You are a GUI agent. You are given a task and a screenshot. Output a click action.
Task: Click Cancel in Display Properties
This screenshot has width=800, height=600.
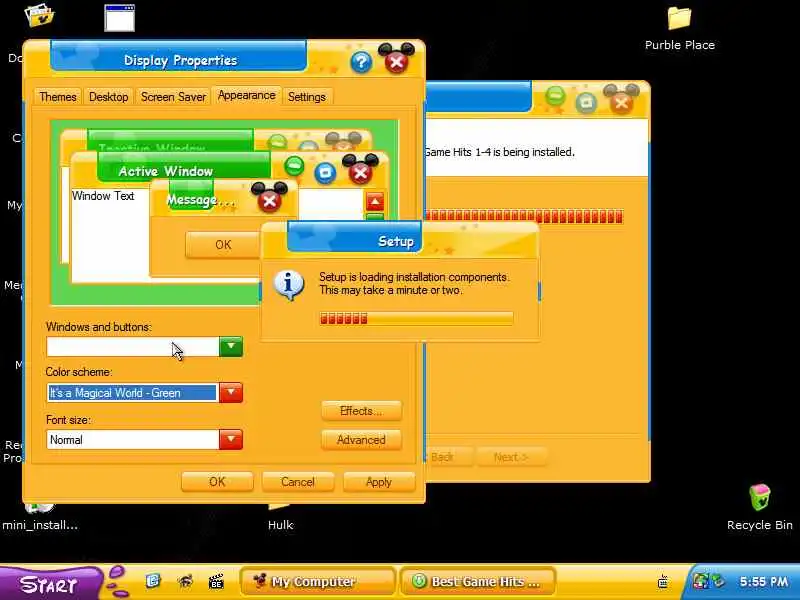pos(298,482)
